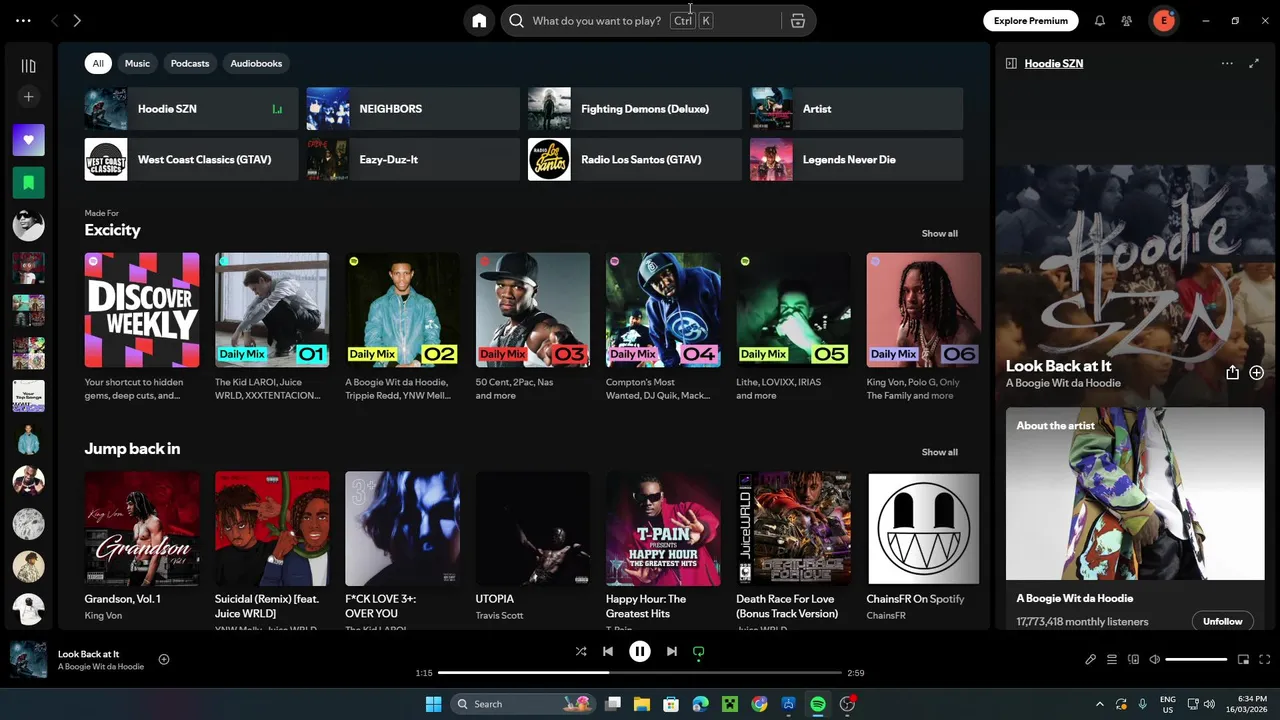Open lyrics microphone icon
Image resolution: width=1280 pixels, height=720 pixels.
[x=1091, y=659]
